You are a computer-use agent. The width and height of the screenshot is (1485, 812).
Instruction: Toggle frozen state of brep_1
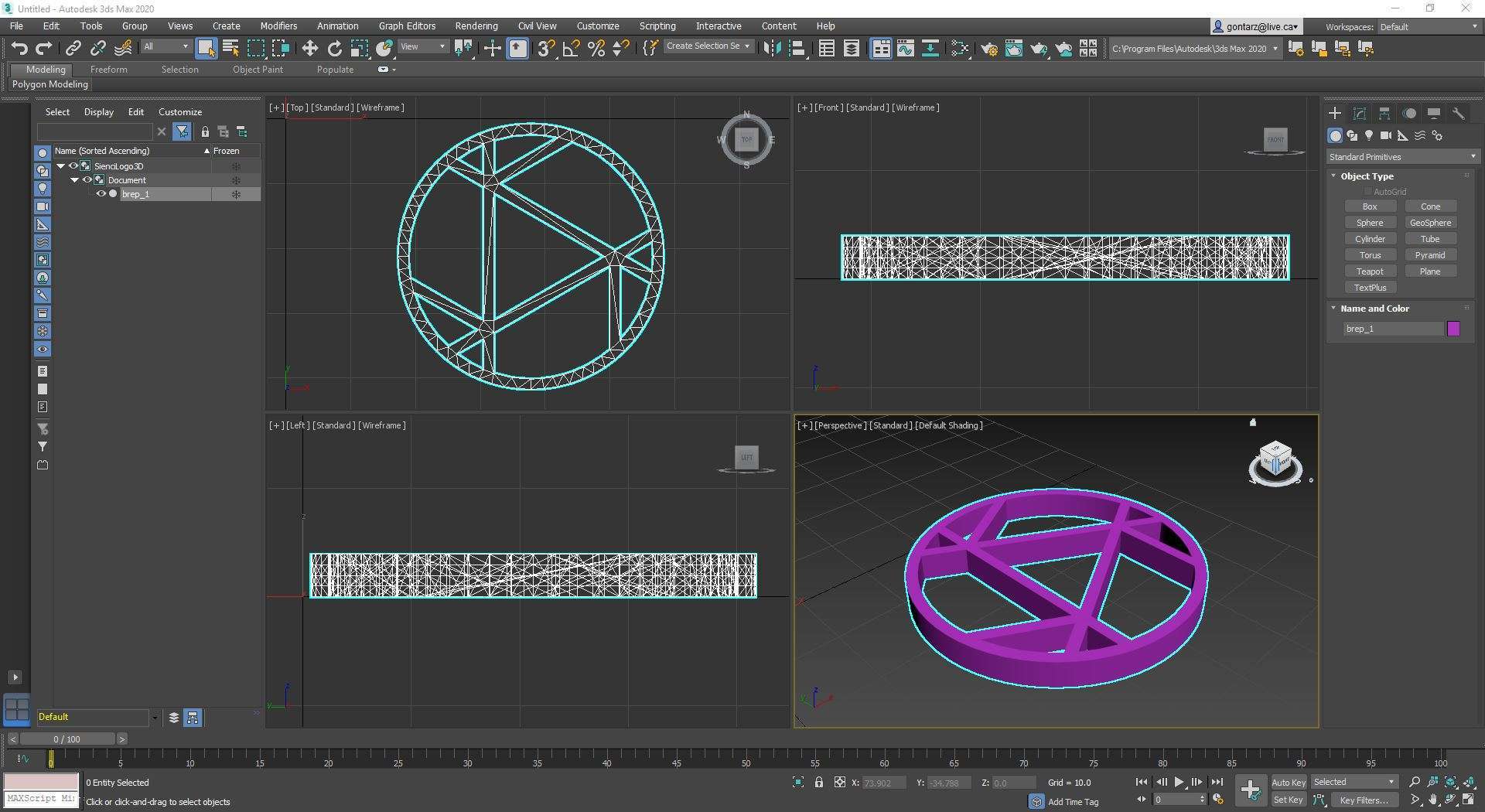(236, 194)
